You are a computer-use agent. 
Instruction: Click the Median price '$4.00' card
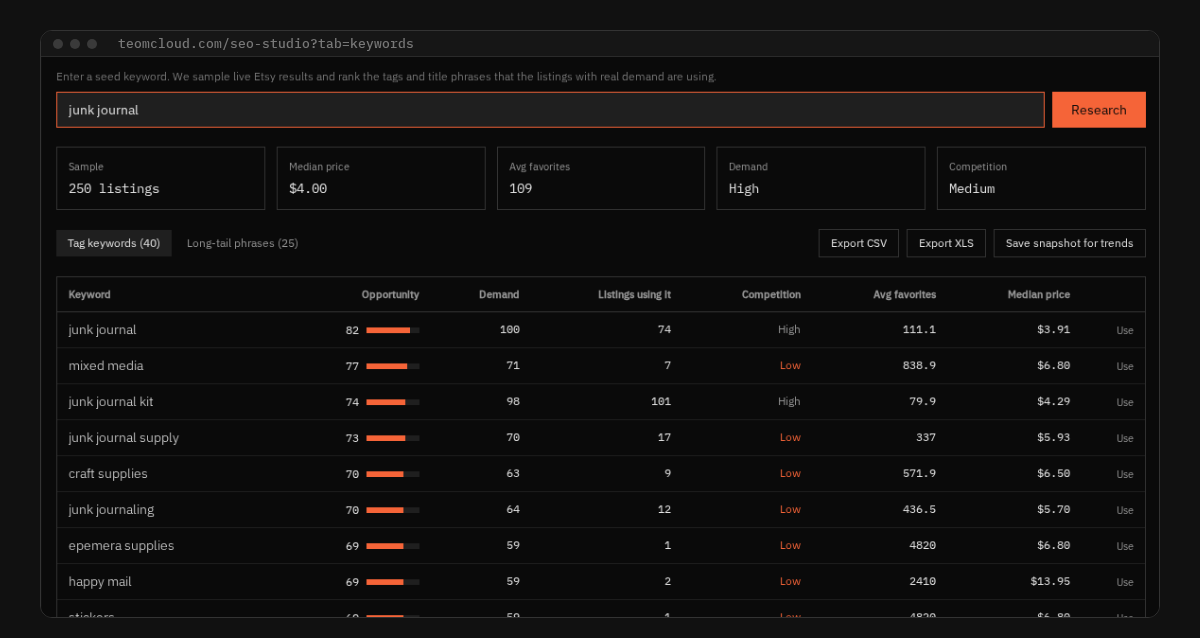[381, 178]
